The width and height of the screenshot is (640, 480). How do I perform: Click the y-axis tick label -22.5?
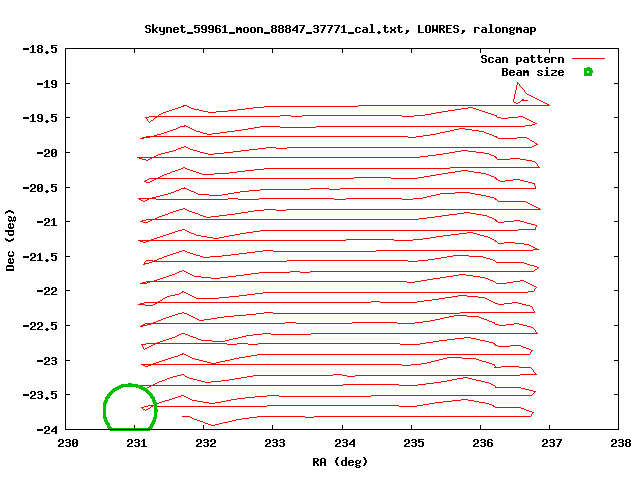[x=40, y=326]
